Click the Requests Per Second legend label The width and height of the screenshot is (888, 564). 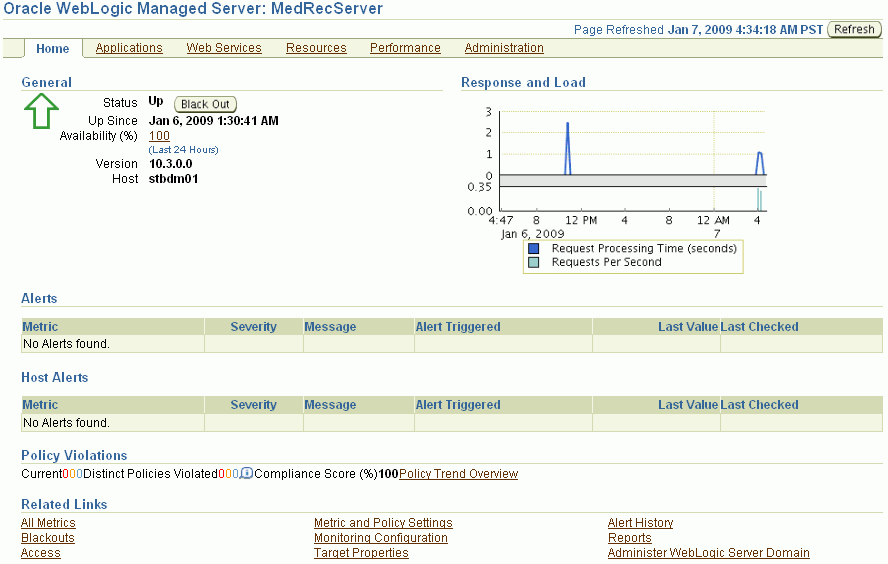pos(607,262)
